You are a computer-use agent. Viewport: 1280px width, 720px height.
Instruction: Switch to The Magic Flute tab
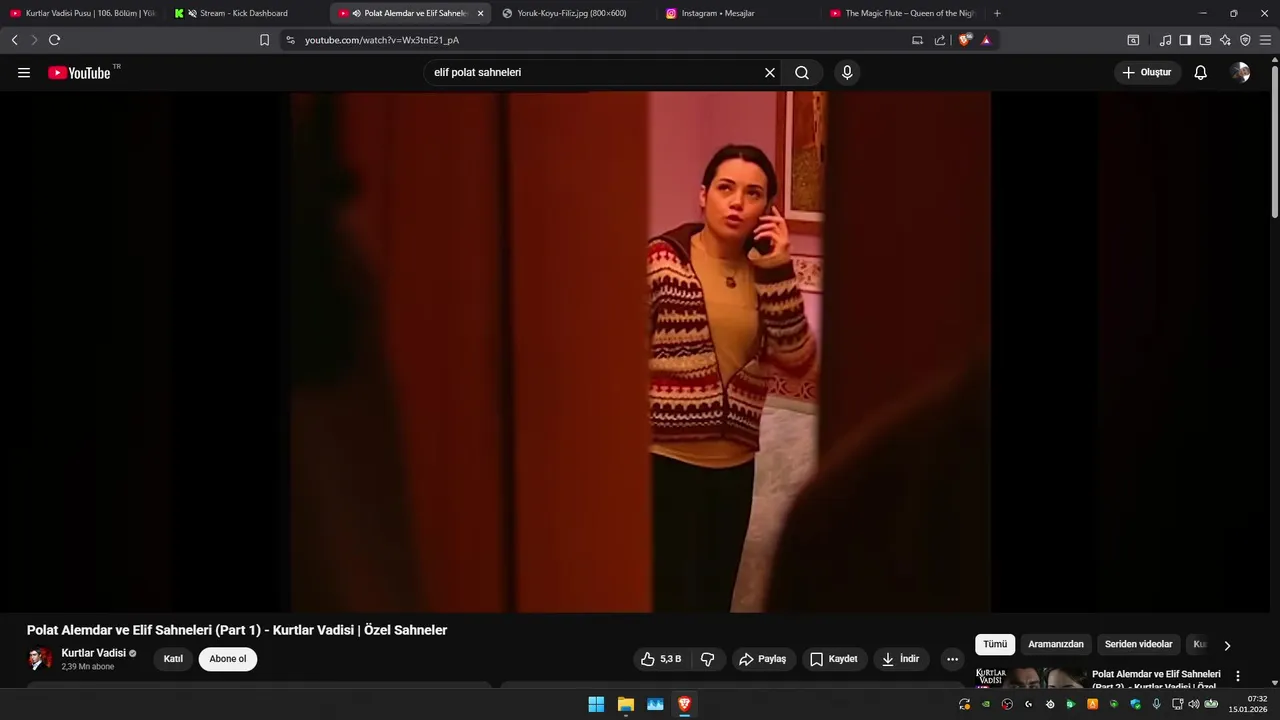tap(901, 13)
